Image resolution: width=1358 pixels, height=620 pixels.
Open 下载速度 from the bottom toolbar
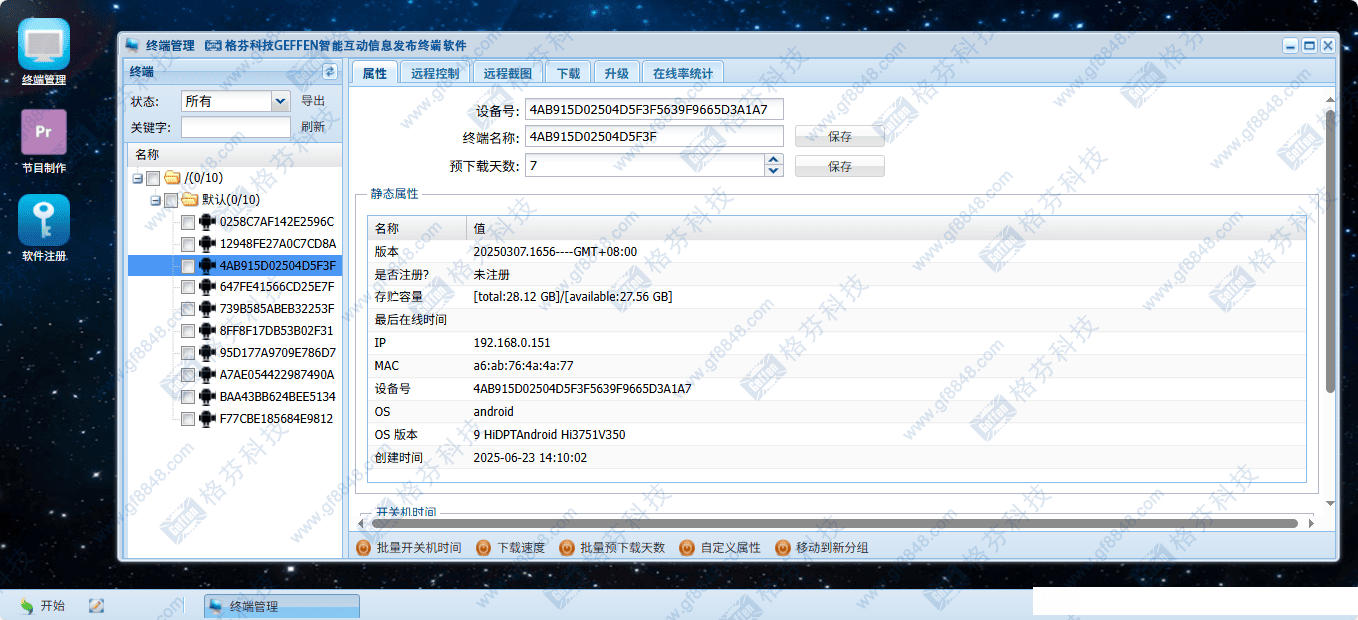483,548
